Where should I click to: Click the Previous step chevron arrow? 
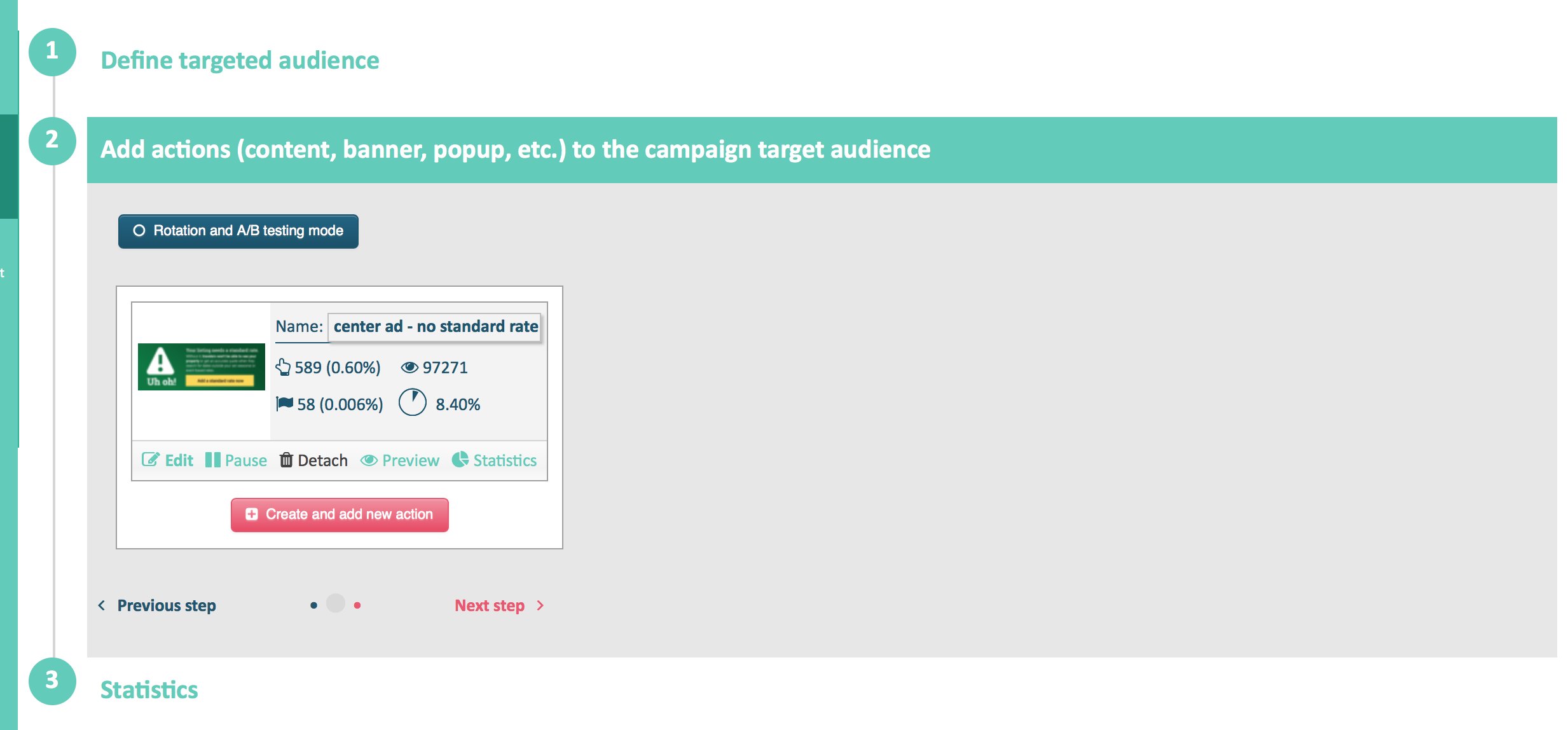point(102,605)
